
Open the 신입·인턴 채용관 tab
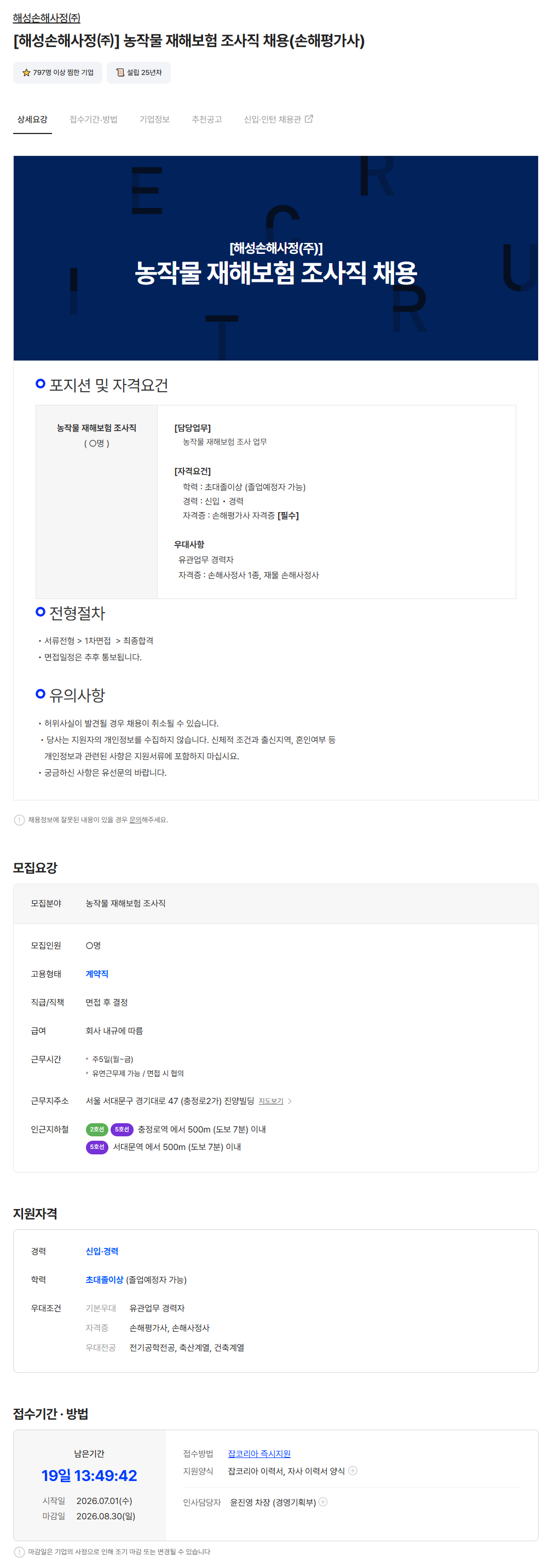pos(278,119)
